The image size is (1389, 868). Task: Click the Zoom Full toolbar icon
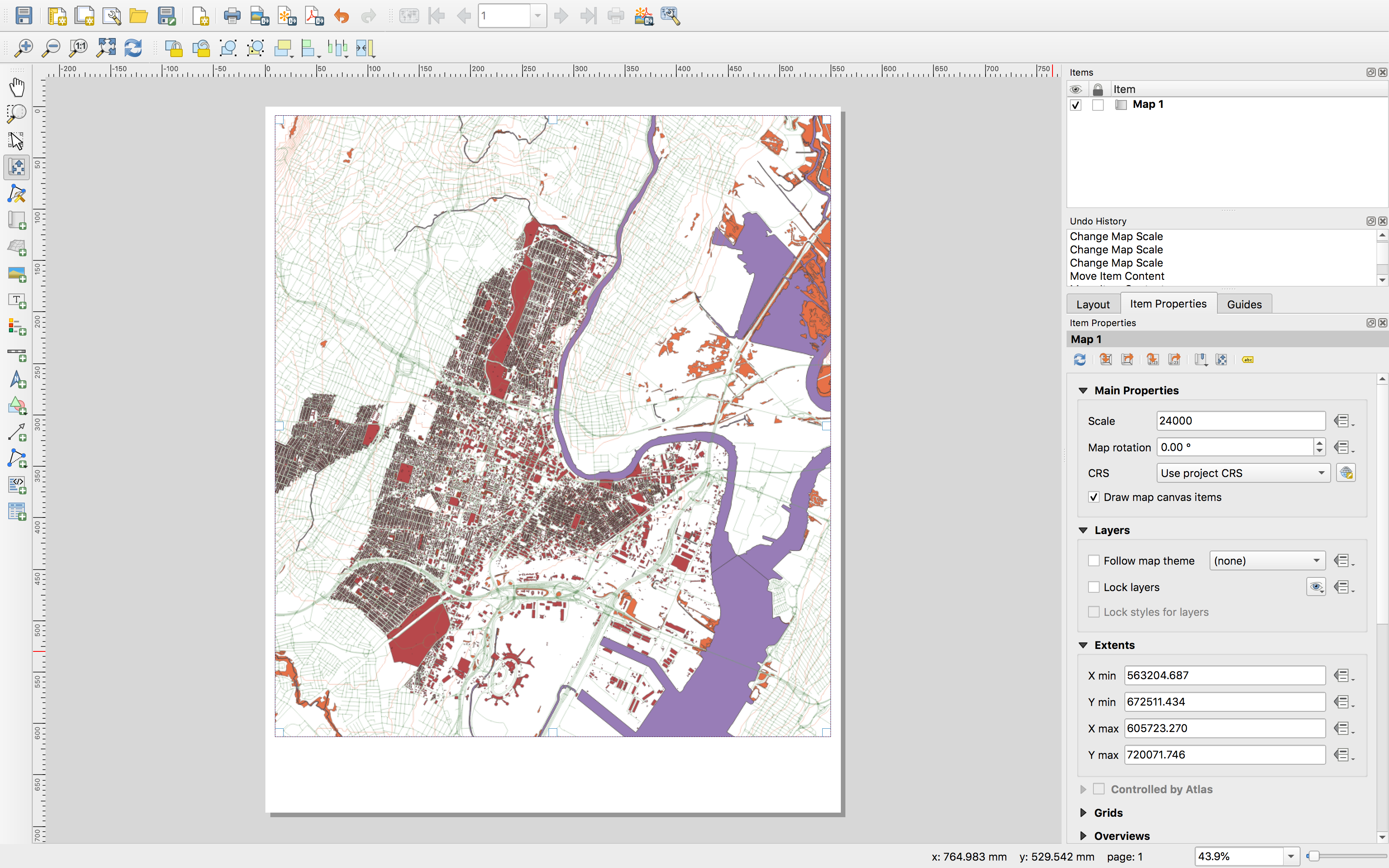coord(105,48)
